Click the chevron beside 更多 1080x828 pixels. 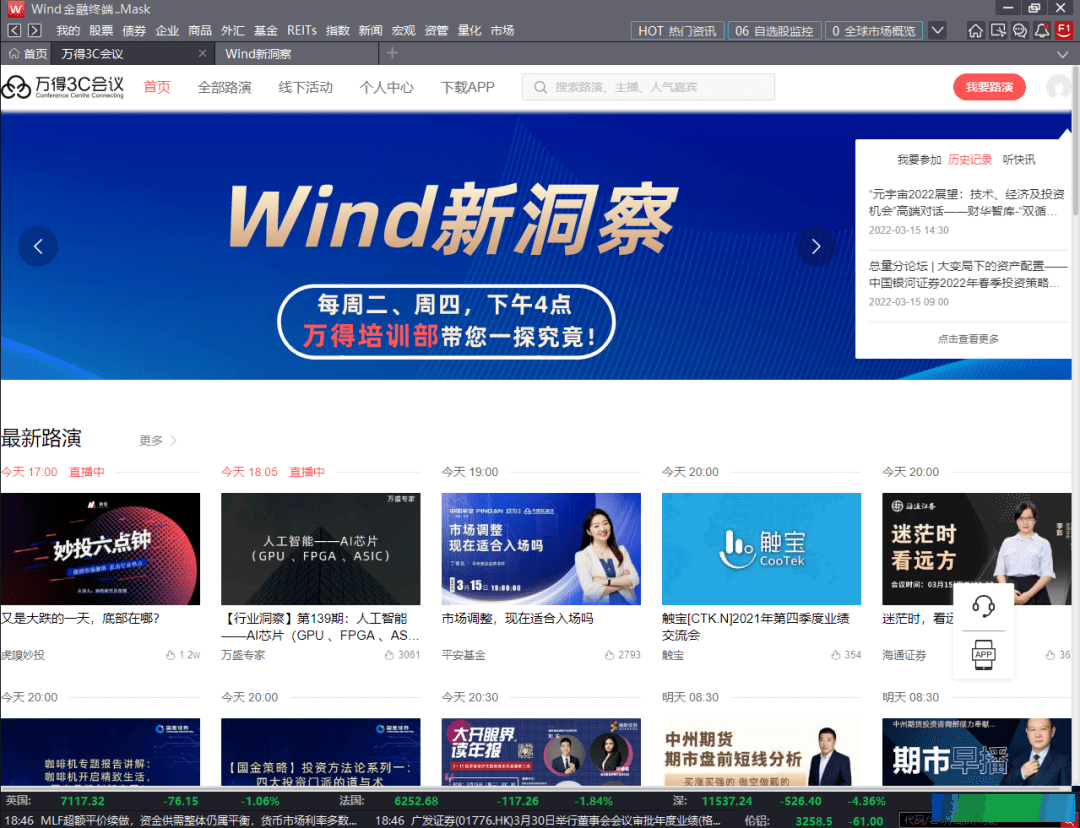click(x=174, y=440)
